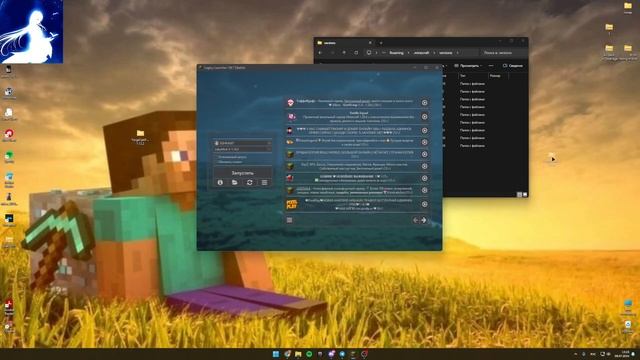This screenshot has height=360, width=640.
Task: Sort by the Тип column header
Action: pos(463,76)
